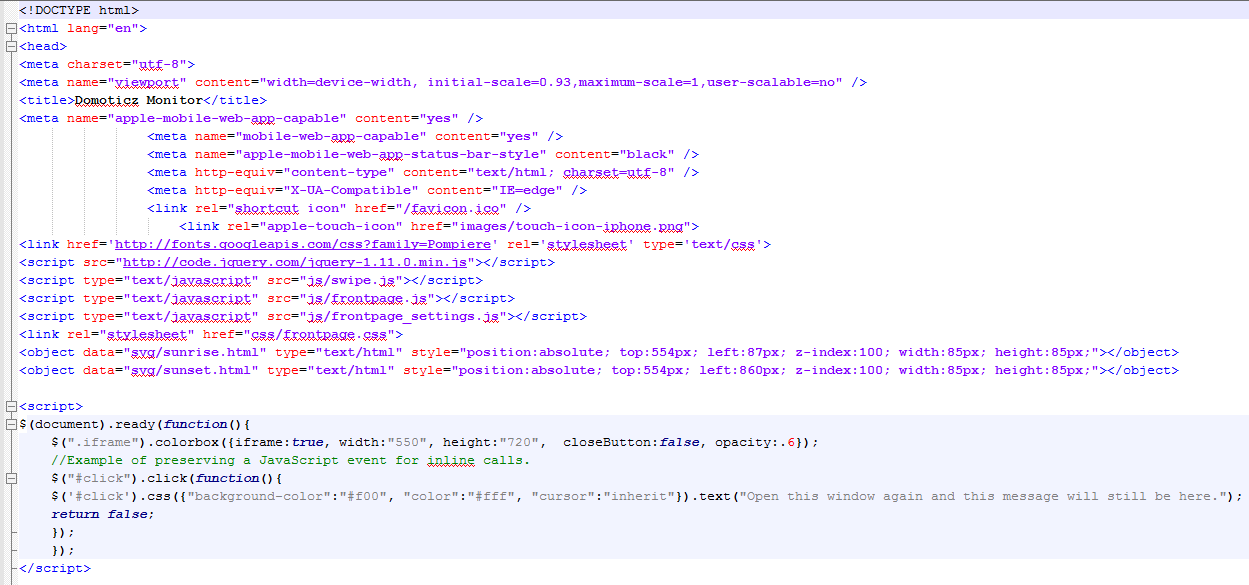Click the return false; line
1249x585 pixels.
point(103,514)
